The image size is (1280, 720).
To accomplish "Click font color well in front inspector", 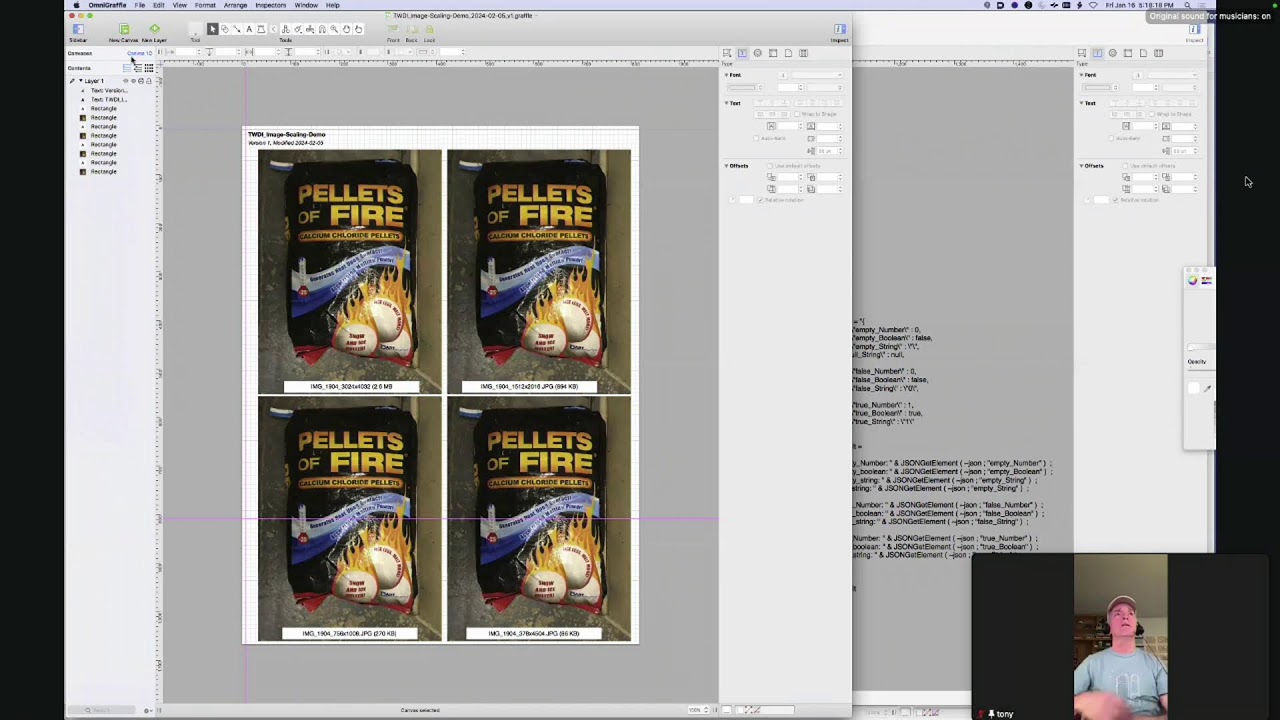I will click(x=743, y=88).
